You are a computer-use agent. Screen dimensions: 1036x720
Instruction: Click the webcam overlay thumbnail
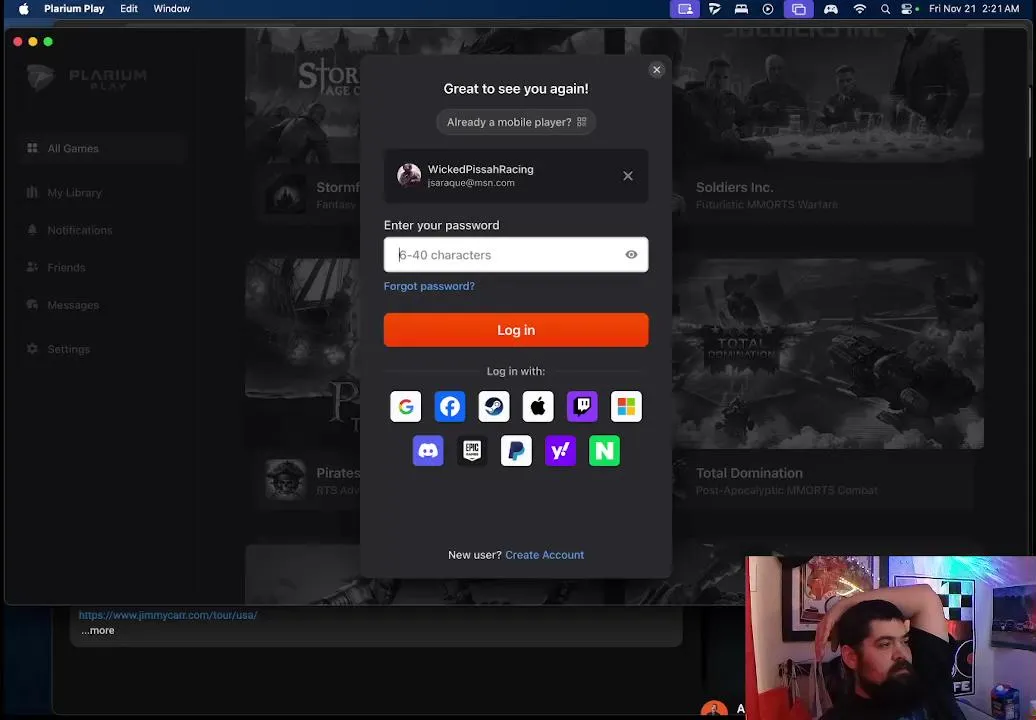click(891, 637)
